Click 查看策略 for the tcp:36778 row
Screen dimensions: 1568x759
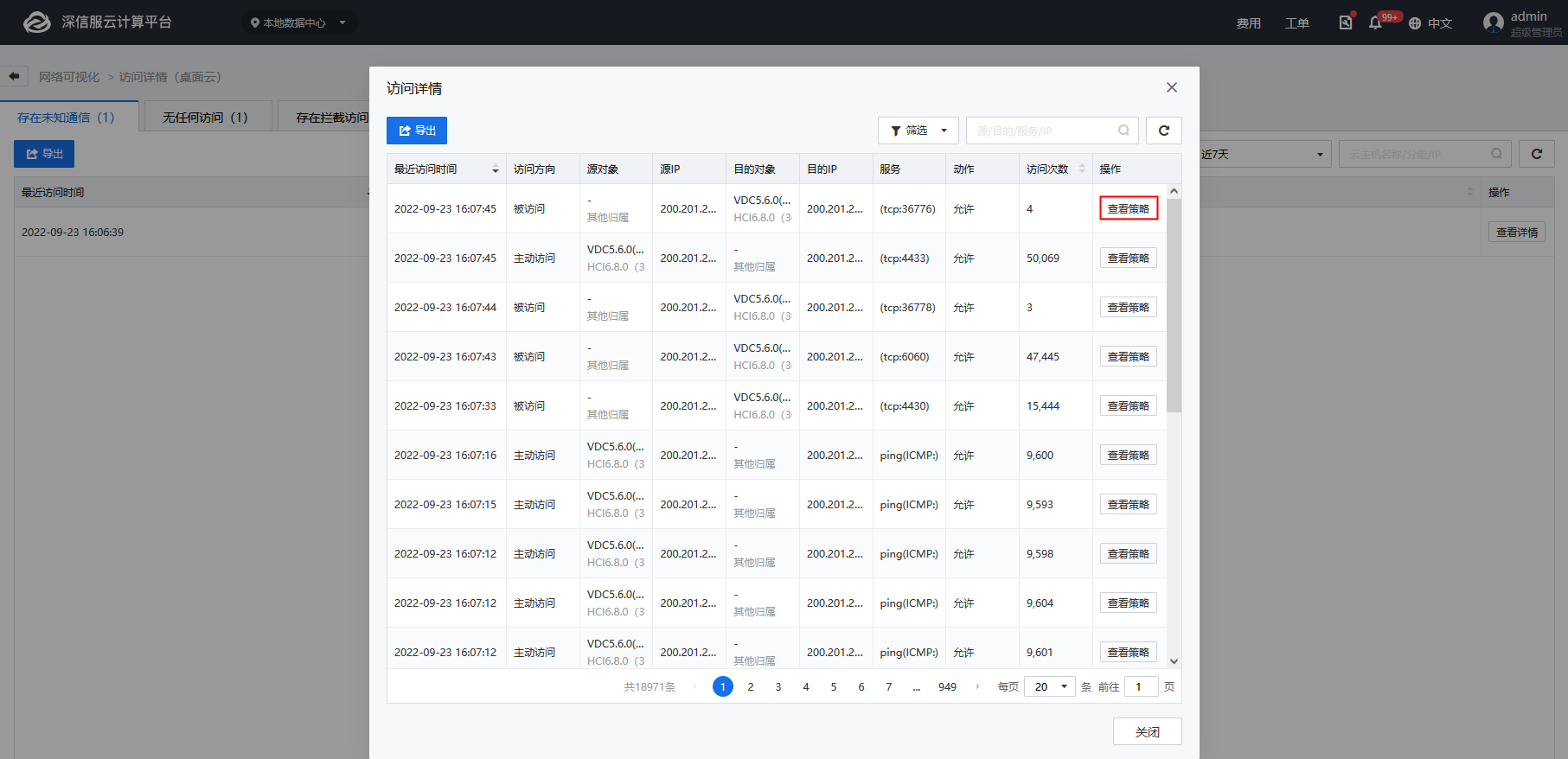pyautogui.click(x=1129, y=307)
